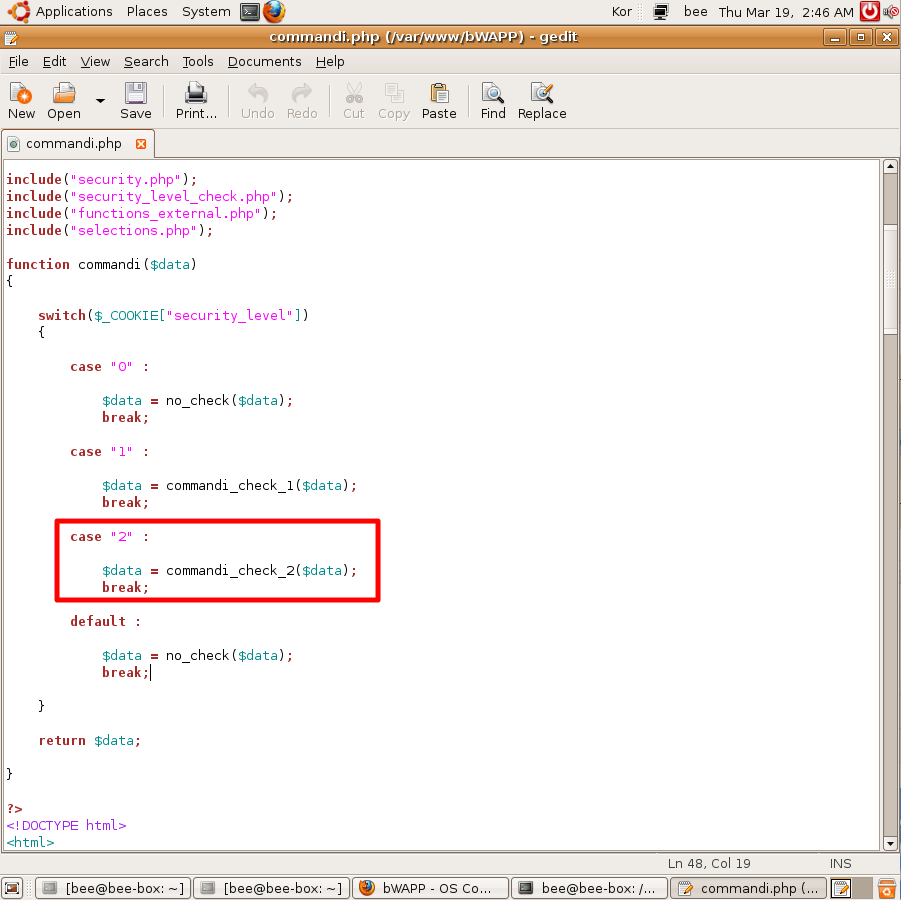Expand the recent files arrow next to Open
The height and width of the screenshot is (900, 901).
(100, 101)
